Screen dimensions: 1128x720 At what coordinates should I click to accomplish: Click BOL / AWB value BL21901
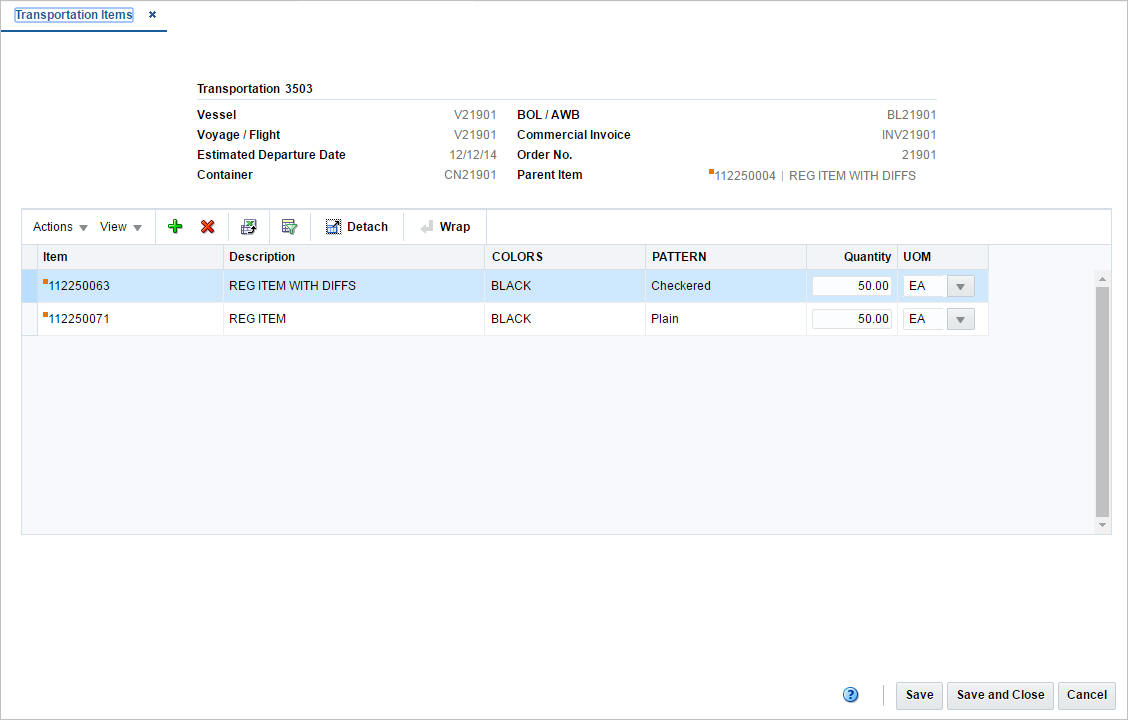coord(911,114)
